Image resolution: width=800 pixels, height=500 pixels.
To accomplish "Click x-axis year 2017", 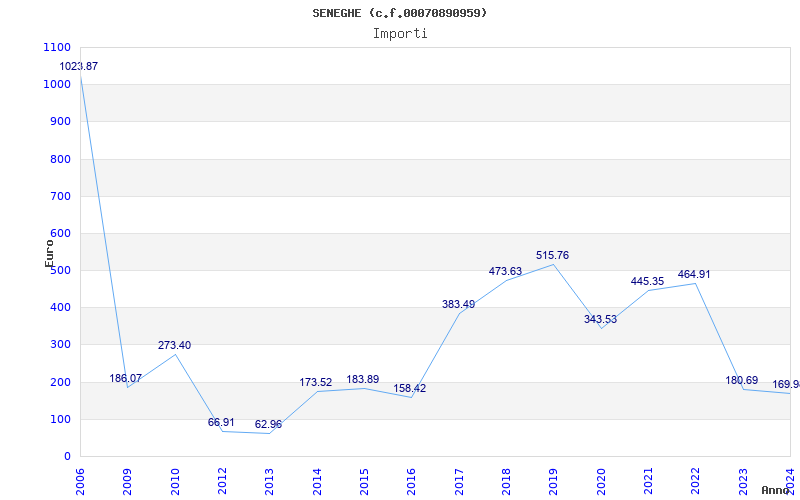I will [459, 482].
